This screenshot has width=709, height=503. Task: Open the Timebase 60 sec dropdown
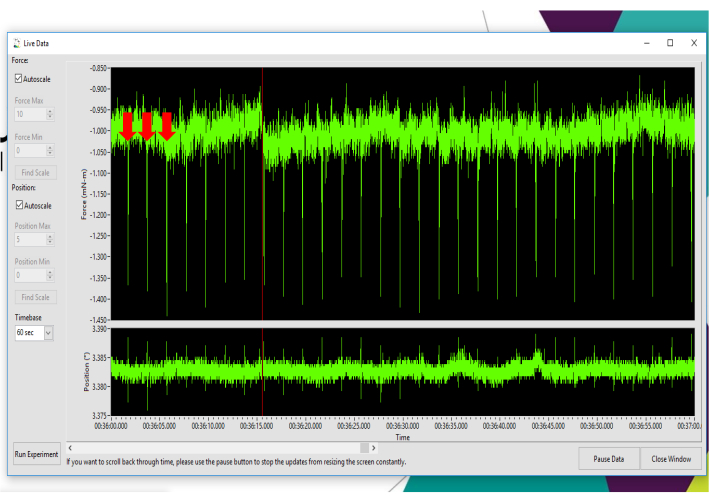tap(49, 332)
